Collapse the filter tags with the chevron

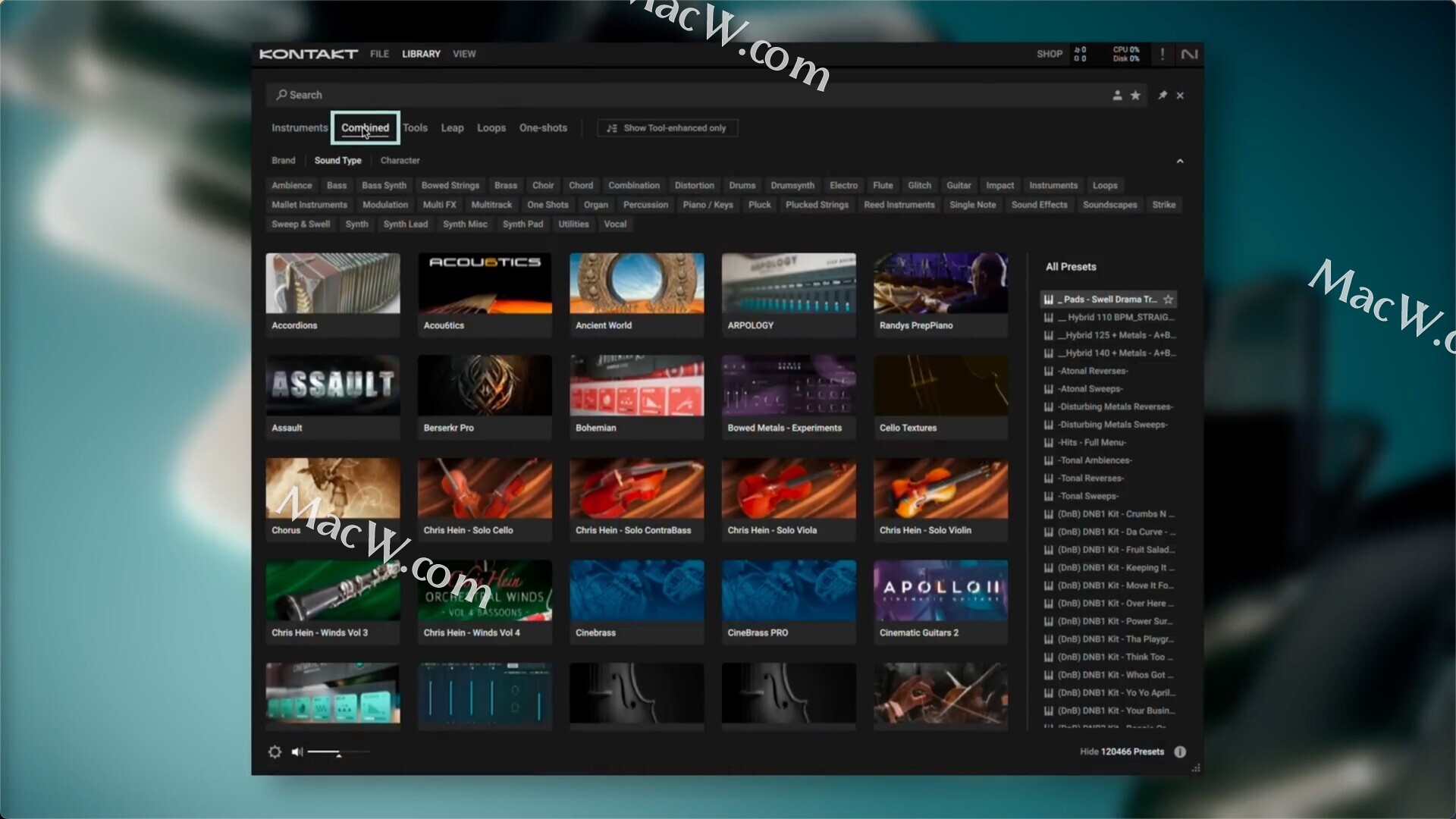coord(1180,161)
